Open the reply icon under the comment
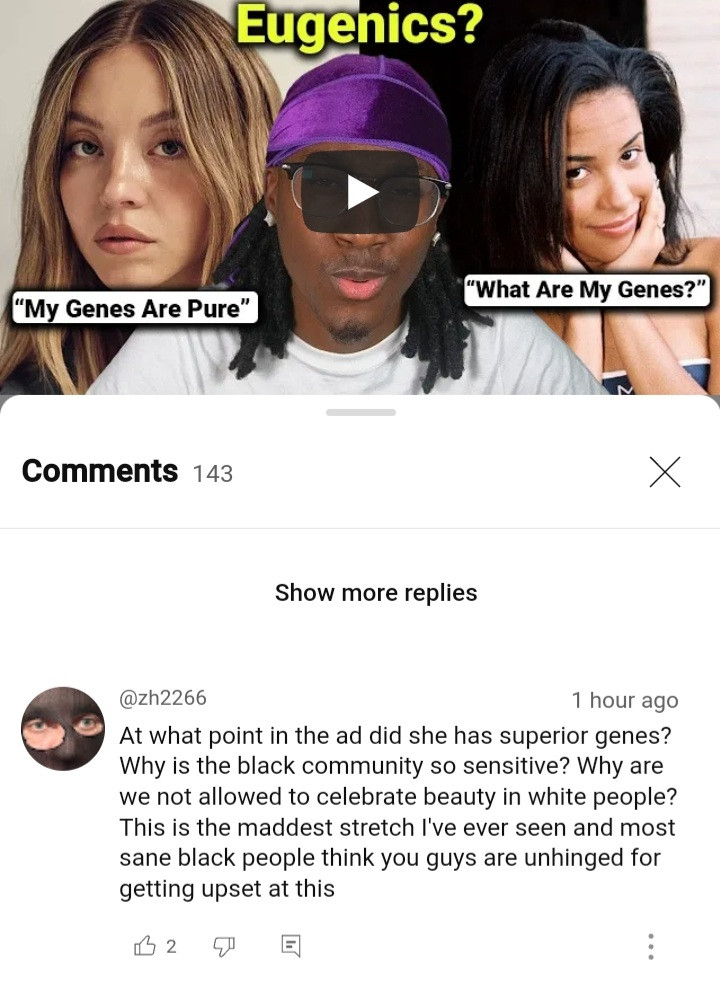The height and width of the screenshot is (1005, 720). point(290,946)
